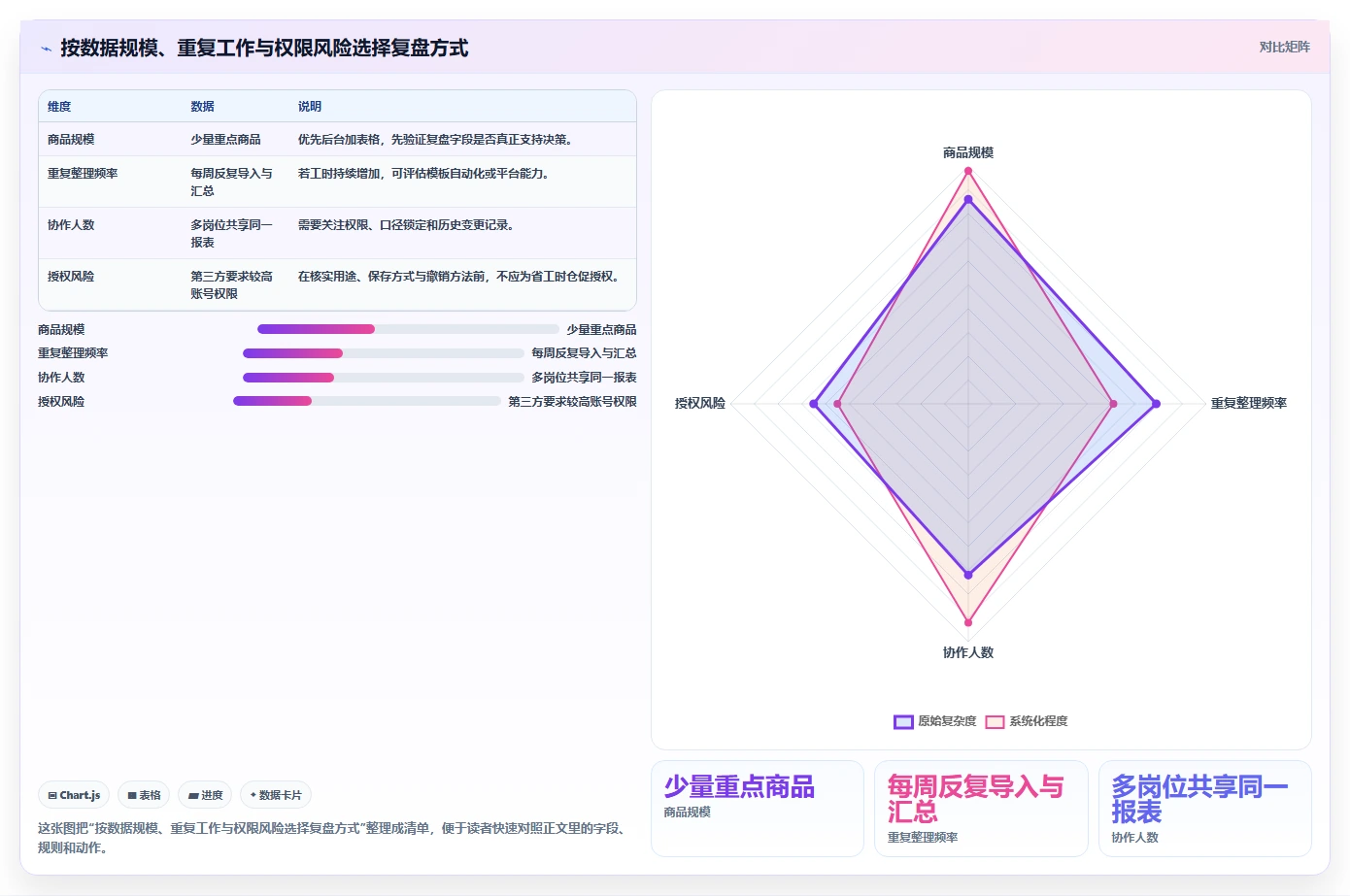The height and width of the screenshot is (896, 1350).
Task: Open the 多岗位共享同一报表 data card
Action: pos(1205,809)
